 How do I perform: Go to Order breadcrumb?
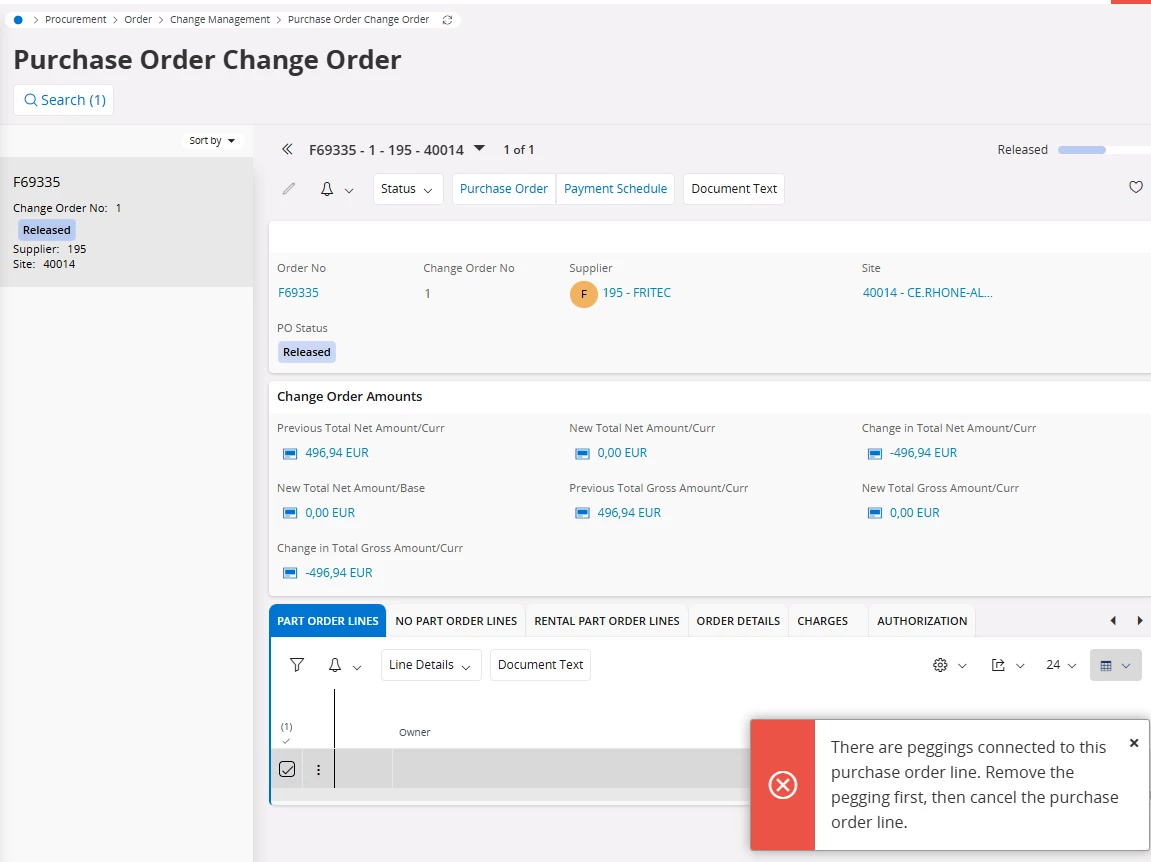coord(138,20)
